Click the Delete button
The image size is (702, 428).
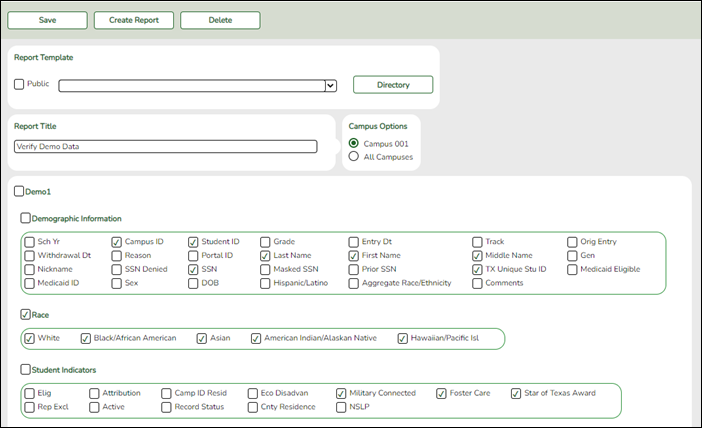point(220,20)
